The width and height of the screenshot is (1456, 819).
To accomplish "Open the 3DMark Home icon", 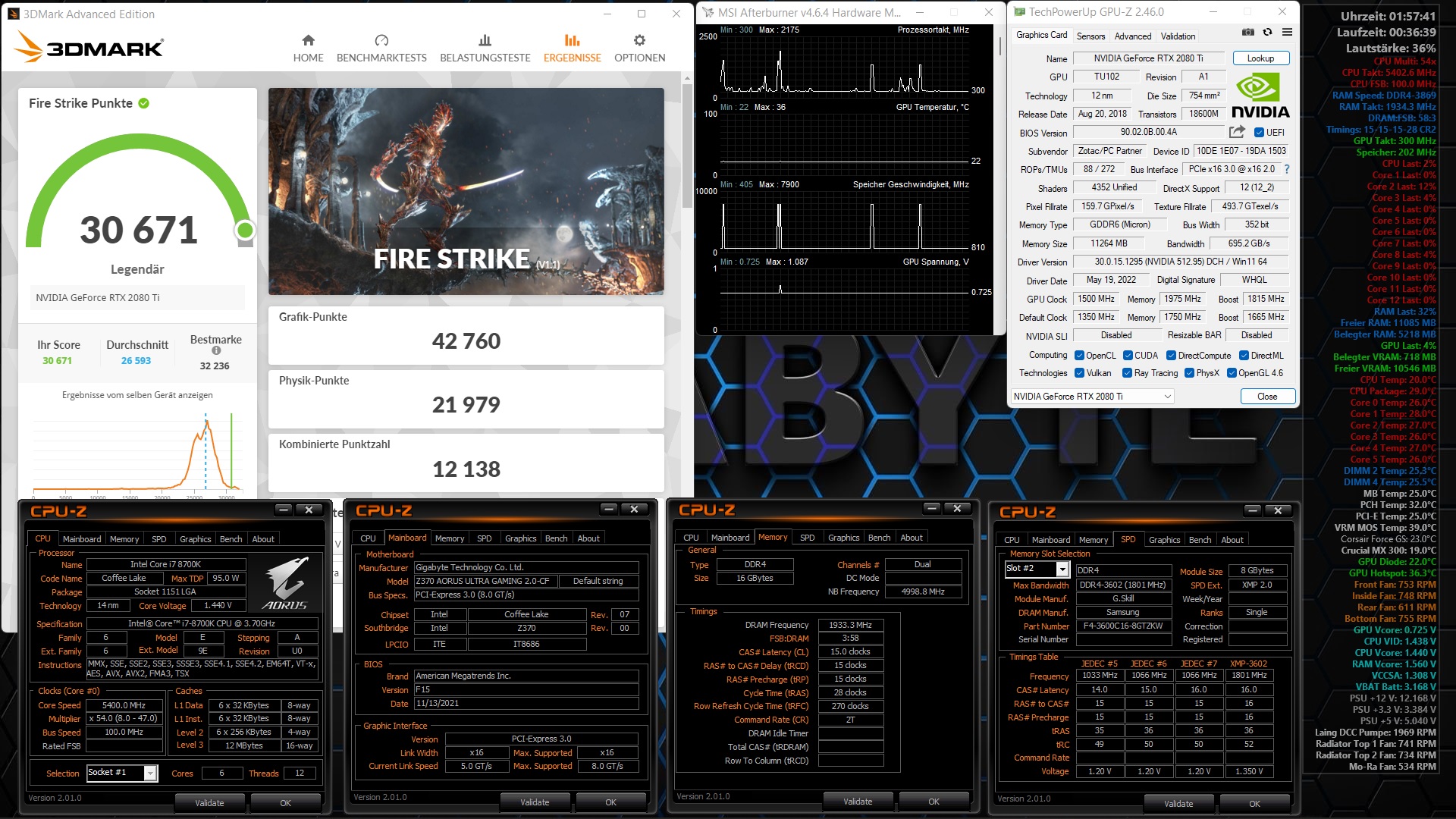I will click(x=308, y=40).
